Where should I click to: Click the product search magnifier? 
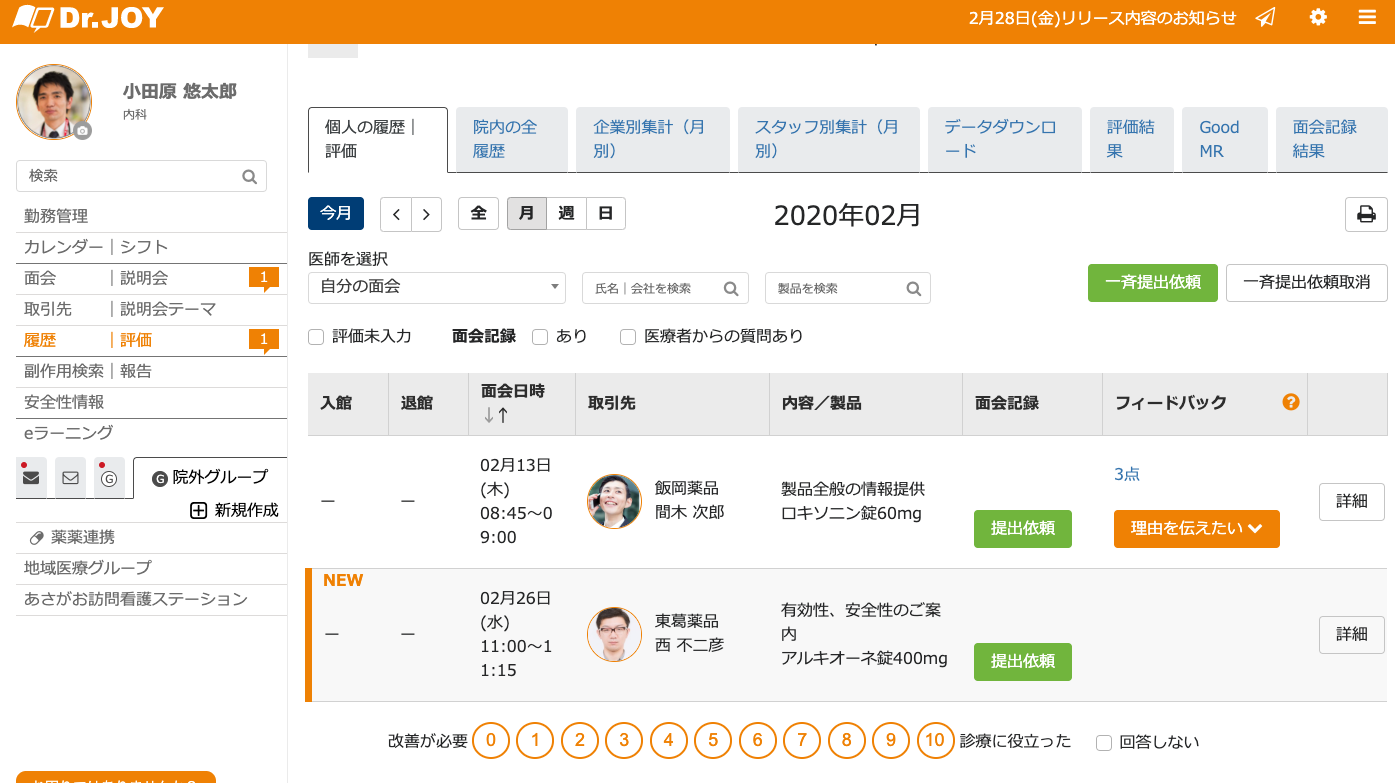[914, 288]
